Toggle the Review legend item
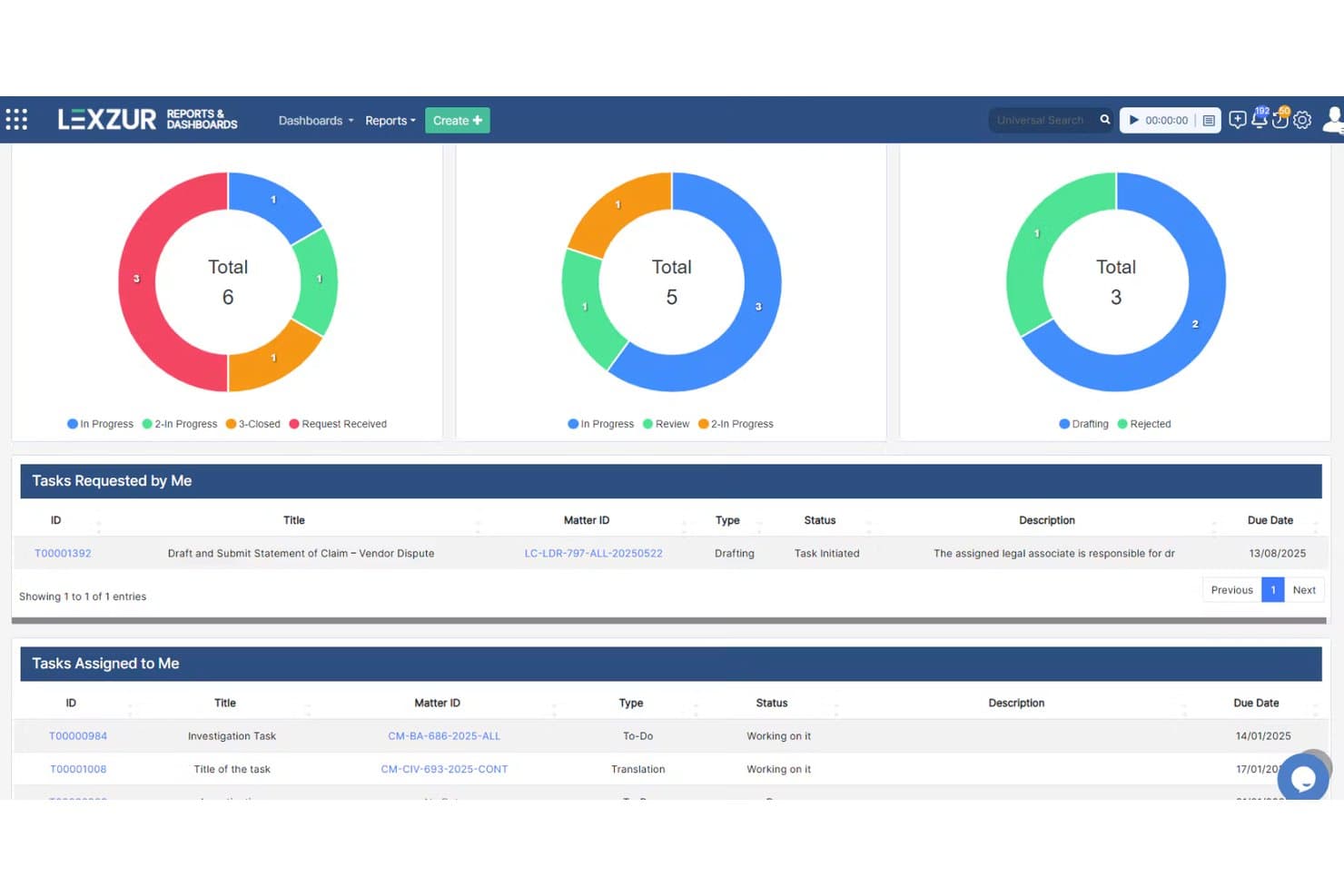This screenshot has width=1344, height=896. tap(666, 424)
